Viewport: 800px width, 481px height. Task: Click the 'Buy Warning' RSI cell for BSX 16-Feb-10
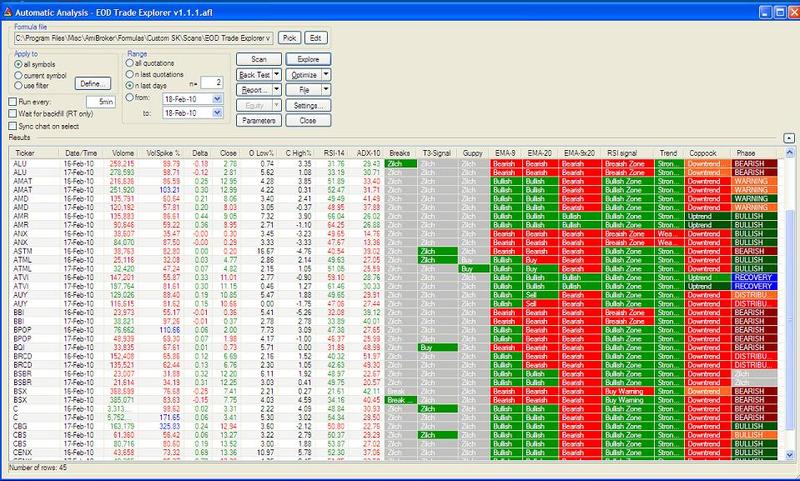[x=628, y=392]
